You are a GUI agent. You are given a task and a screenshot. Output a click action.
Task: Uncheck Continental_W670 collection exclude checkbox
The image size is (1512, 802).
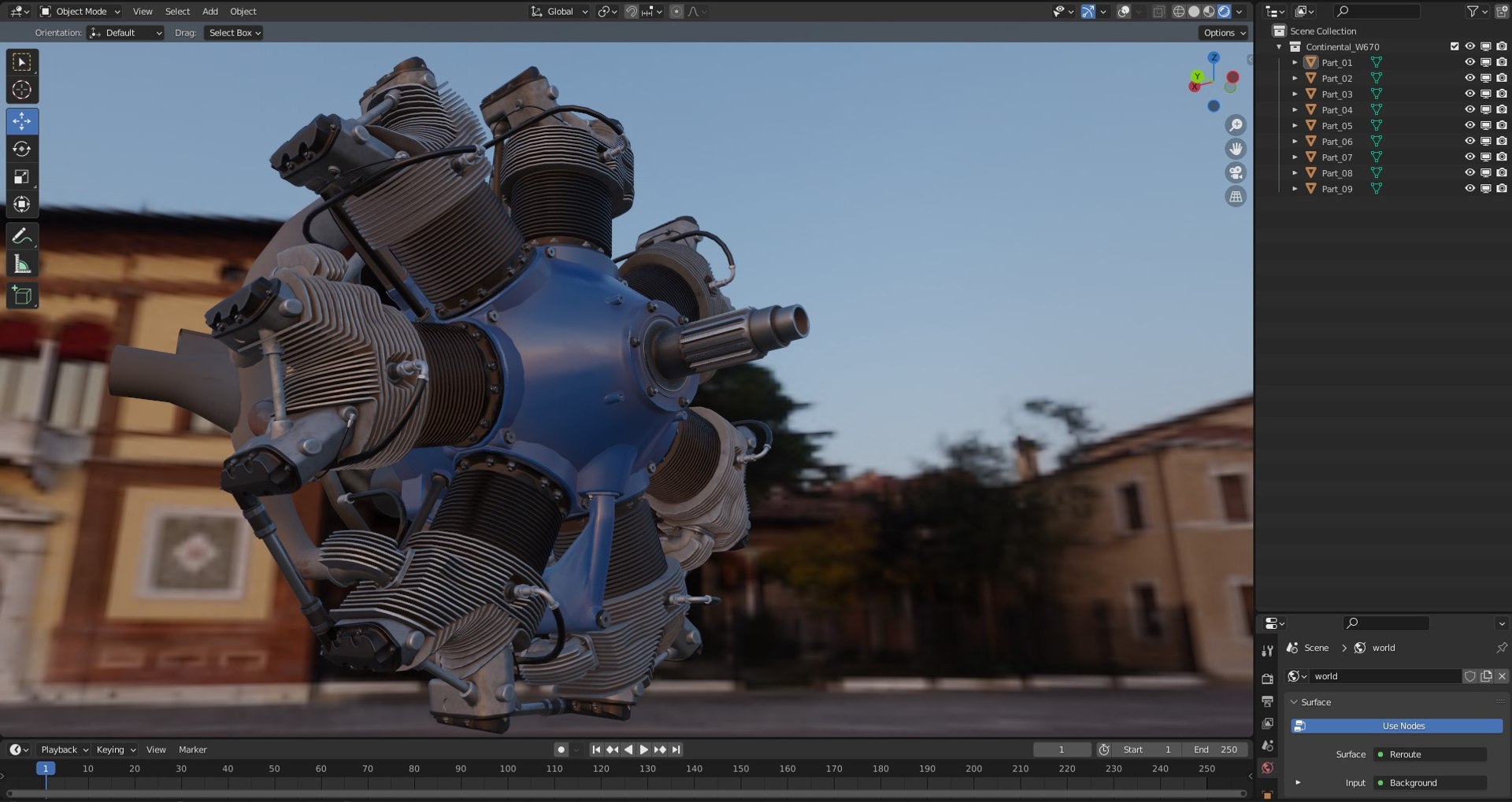point(1454,46)
